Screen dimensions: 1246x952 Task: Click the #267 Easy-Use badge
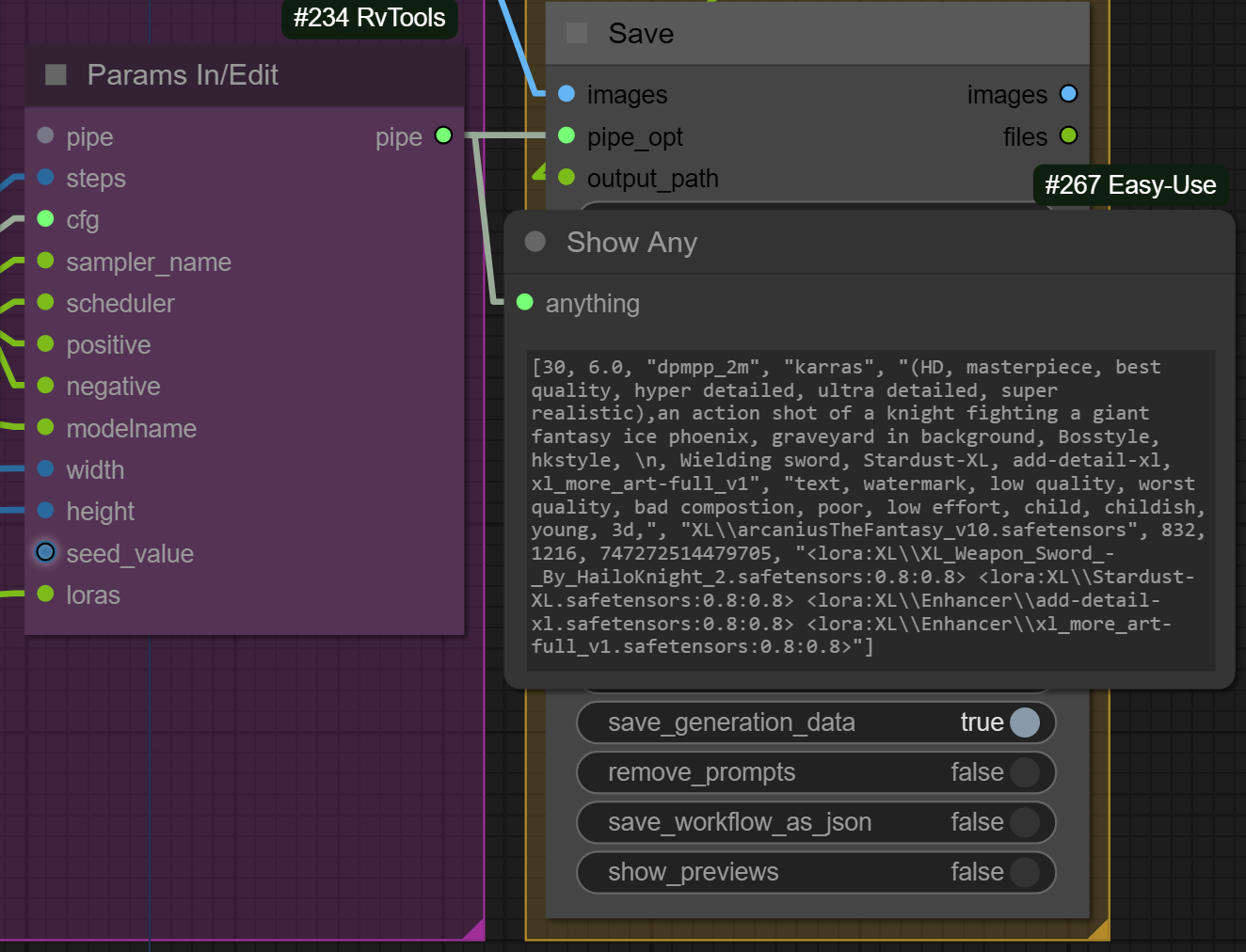[x=1130, y=185]
